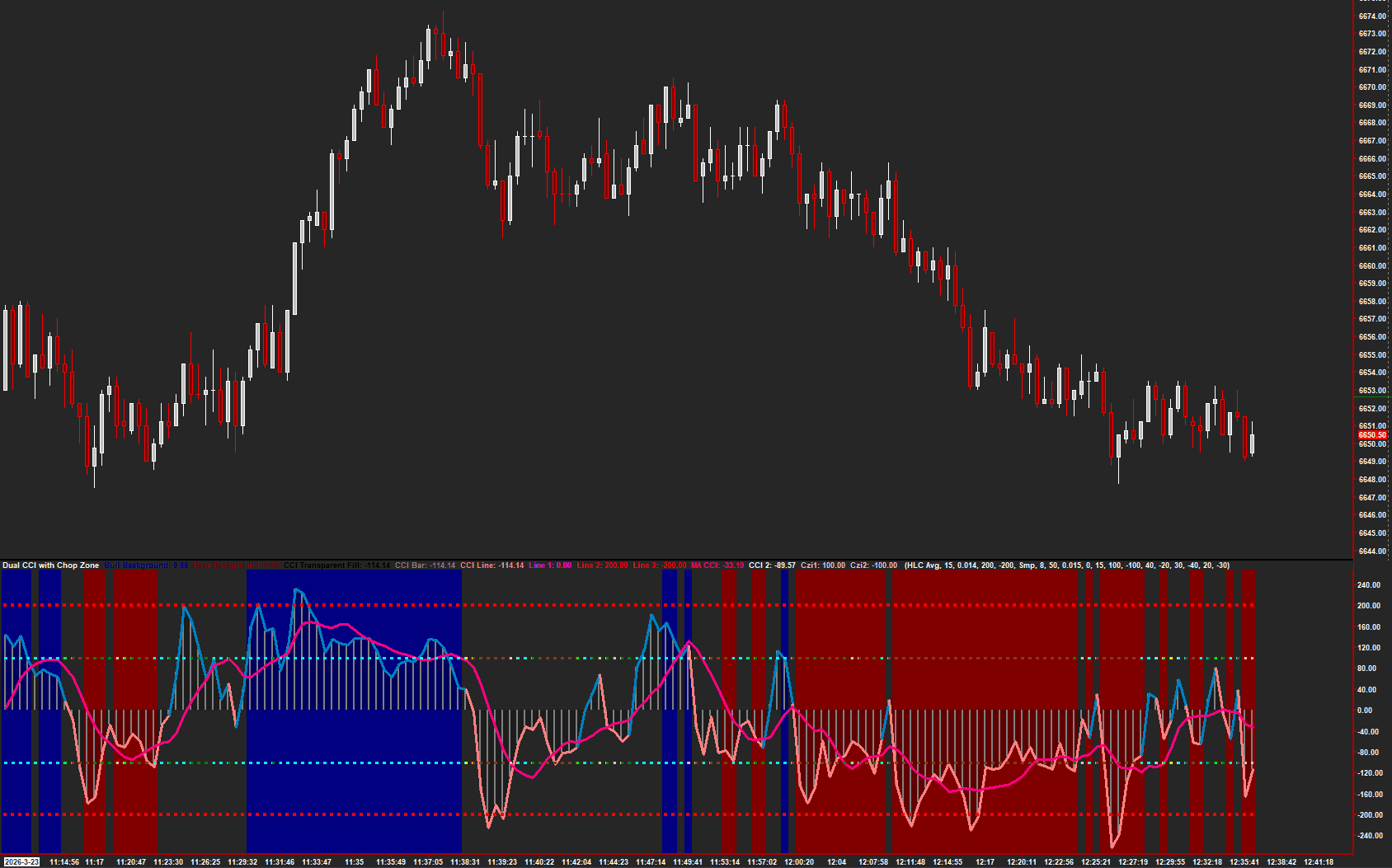Click the 'Line 2: 200.00' label
The image size is (1392, 868).
(x=602, y=565)
